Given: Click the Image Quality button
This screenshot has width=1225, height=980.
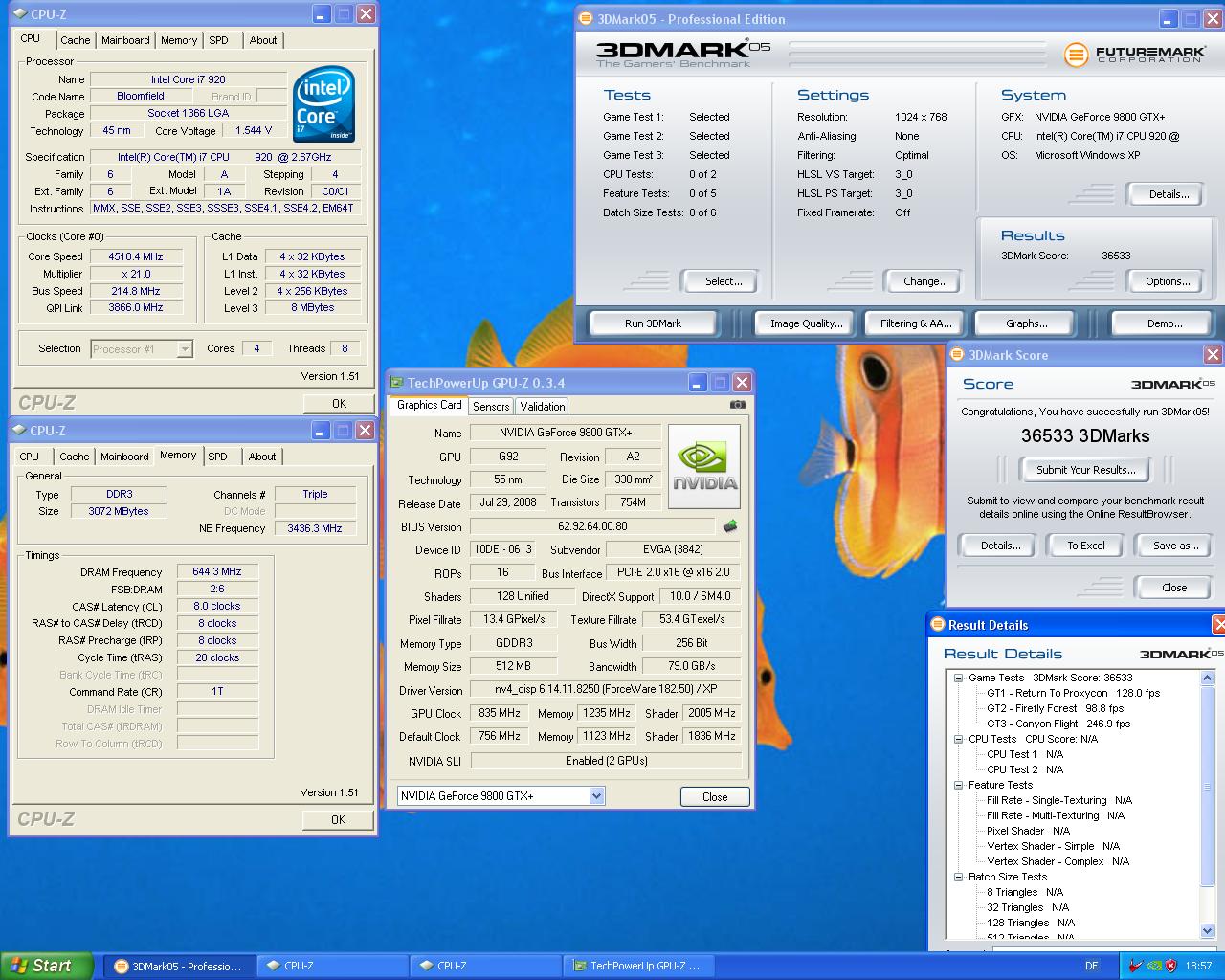Looking at the screenshot, I should (807, 323).
